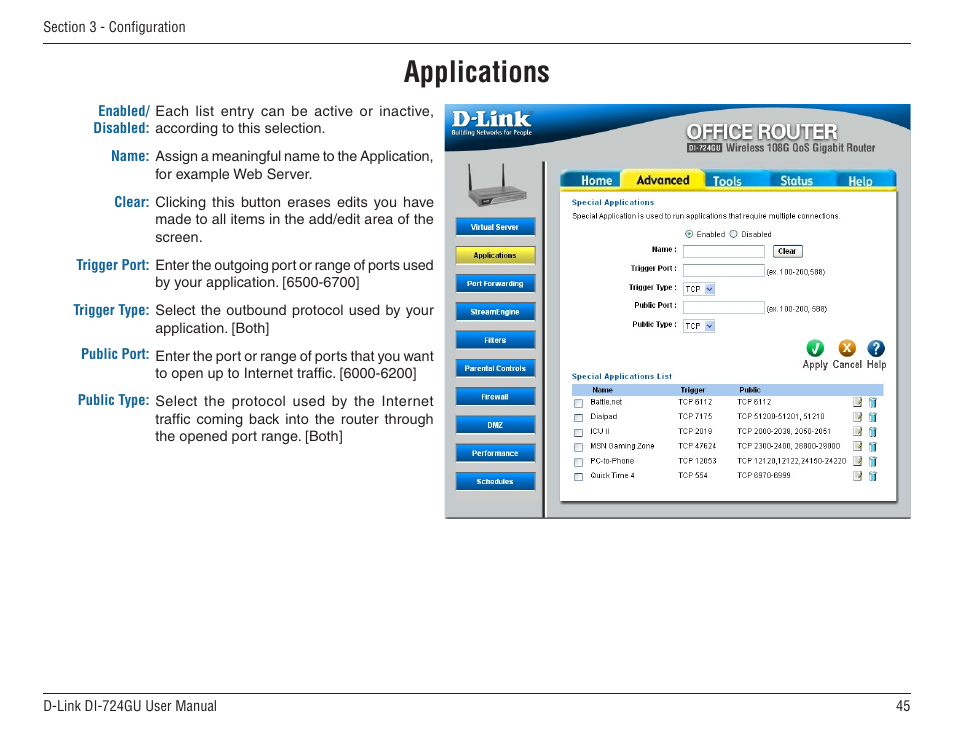Open the StreamEngine page

(x=495, y=312)
